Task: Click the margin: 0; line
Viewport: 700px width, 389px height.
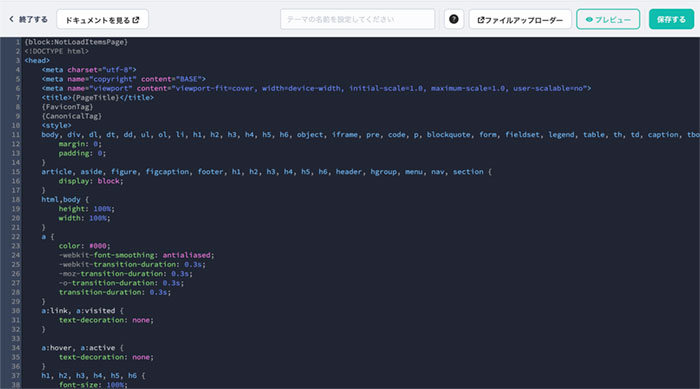Action: [80, 144]
